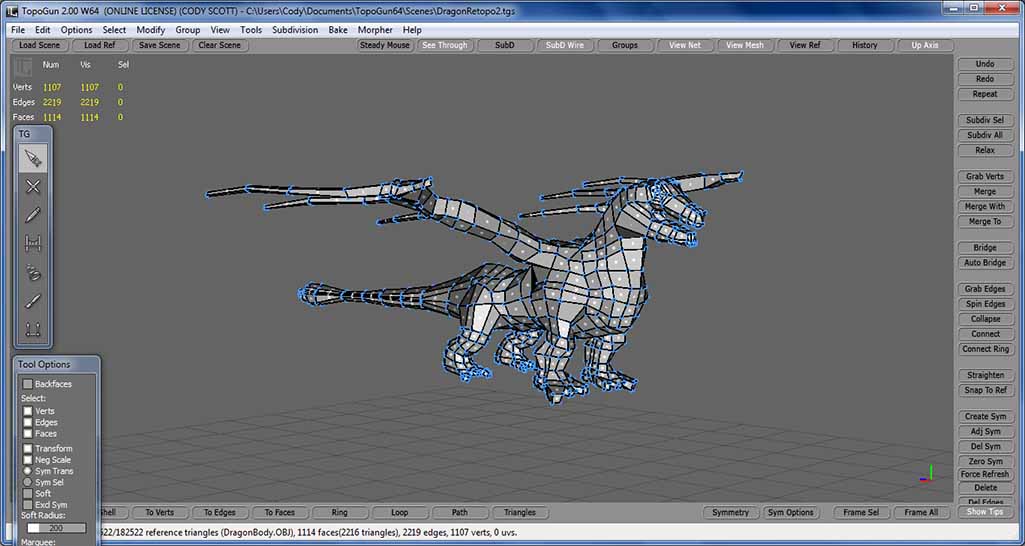1025x546 pixels.
Task: Click the Save Scene button
Action: click(x=160, y=45)
